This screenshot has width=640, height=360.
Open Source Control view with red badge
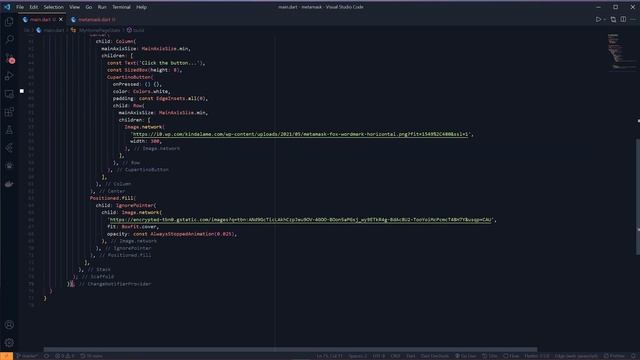(10, 58)
